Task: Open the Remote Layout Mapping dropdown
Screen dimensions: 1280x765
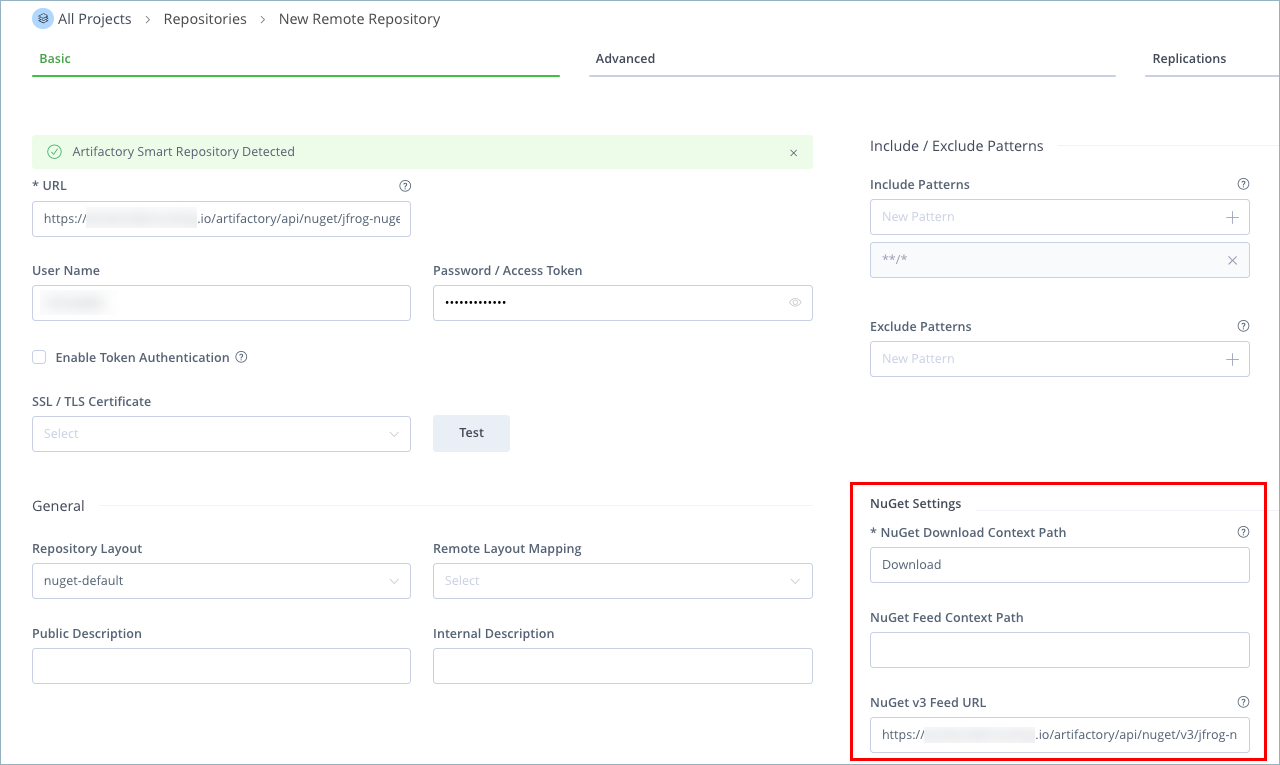Action: point(622,581)
